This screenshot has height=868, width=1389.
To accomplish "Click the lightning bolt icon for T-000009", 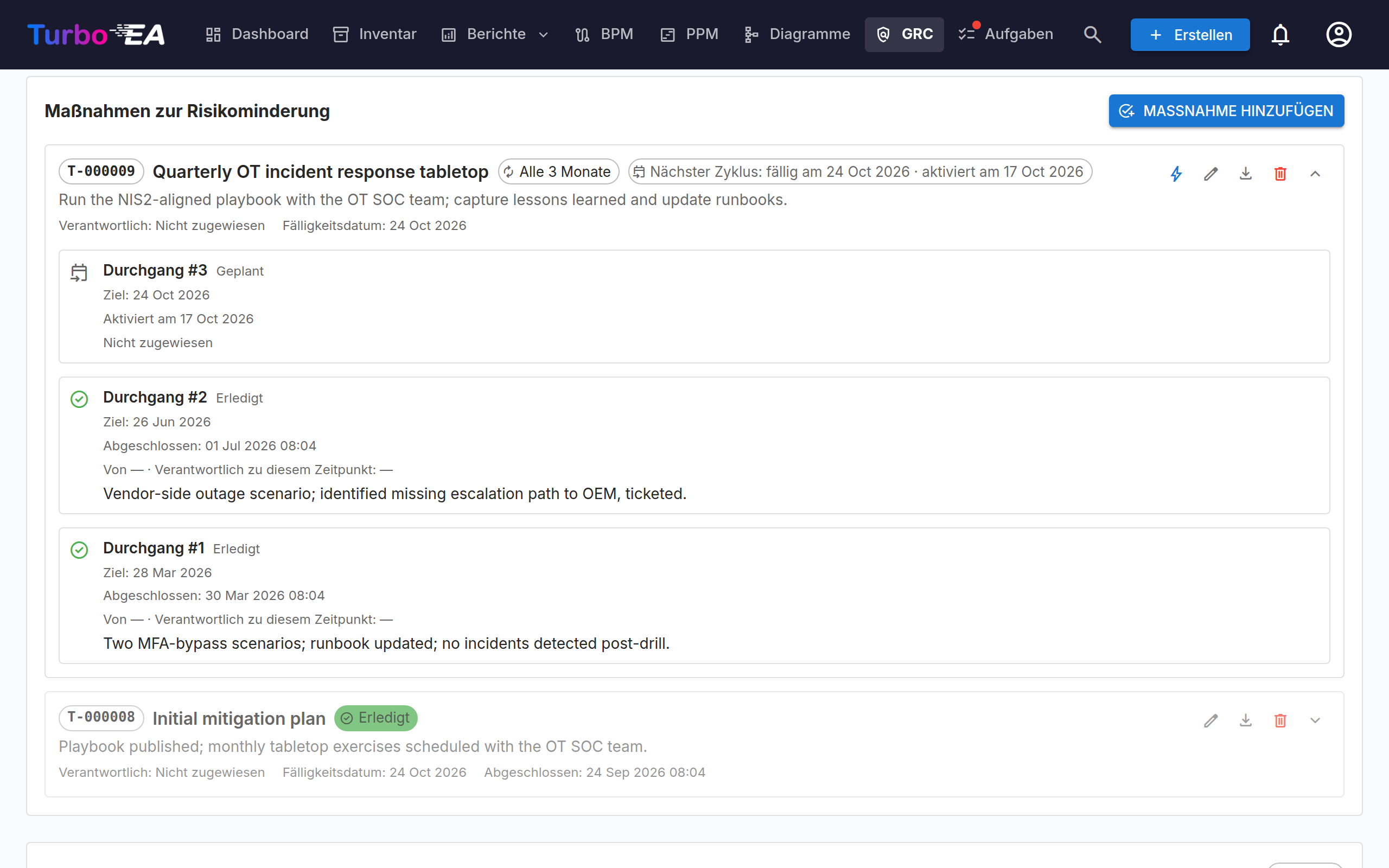I will pyautogui.click(x=1176, y=174).
